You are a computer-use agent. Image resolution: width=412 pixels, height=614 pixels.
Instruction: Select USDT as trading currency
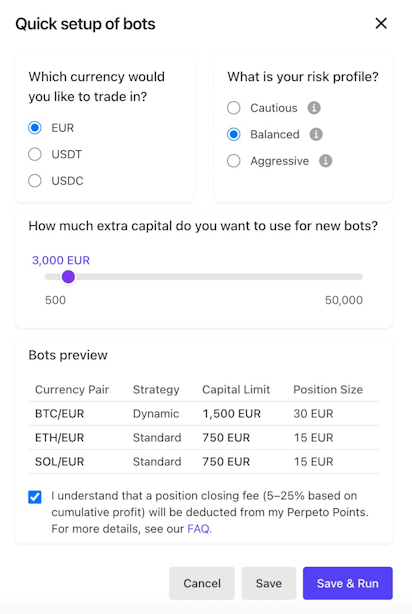(x=35, y=154)
